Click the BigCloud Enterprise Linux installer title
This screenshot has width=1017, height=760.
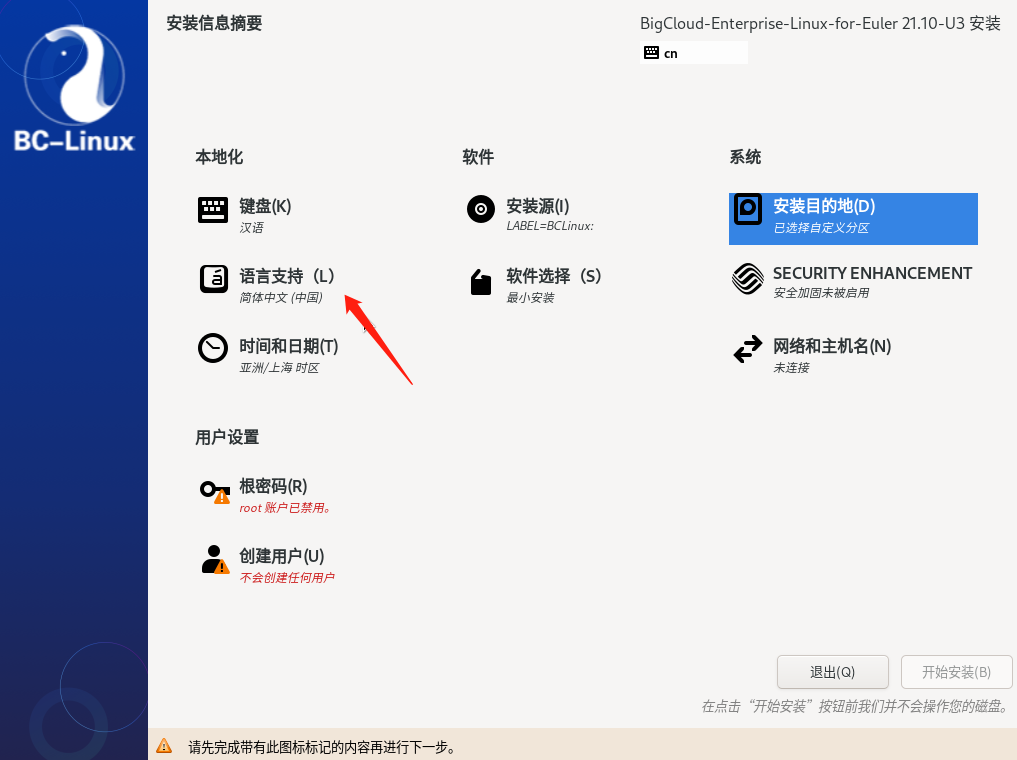pos(820,23)
